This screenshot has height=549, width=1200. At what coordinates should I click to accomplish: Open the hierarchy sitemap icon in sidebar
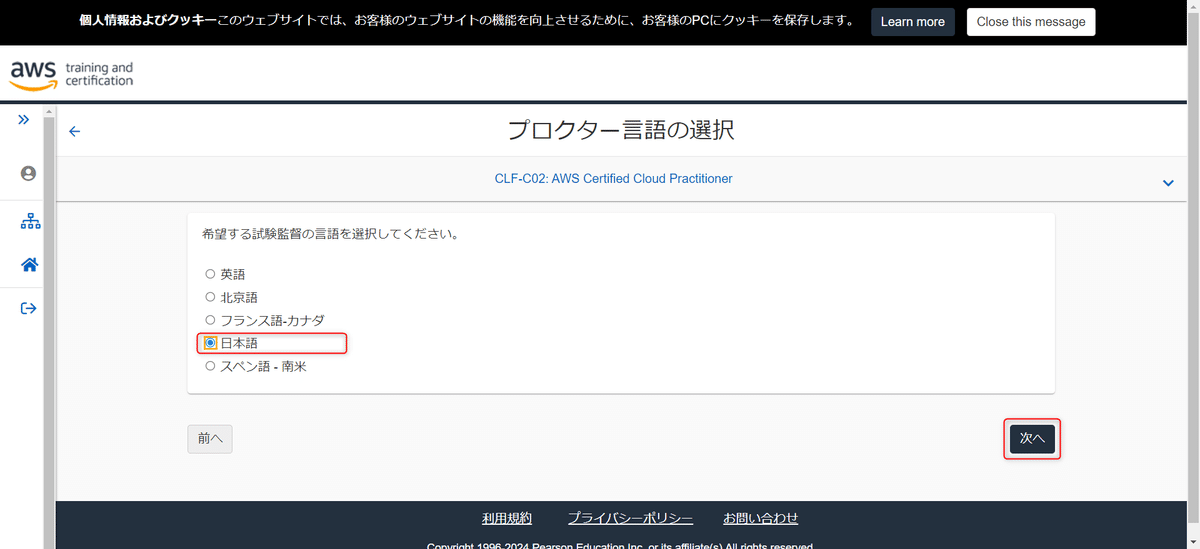pos(30,221)
